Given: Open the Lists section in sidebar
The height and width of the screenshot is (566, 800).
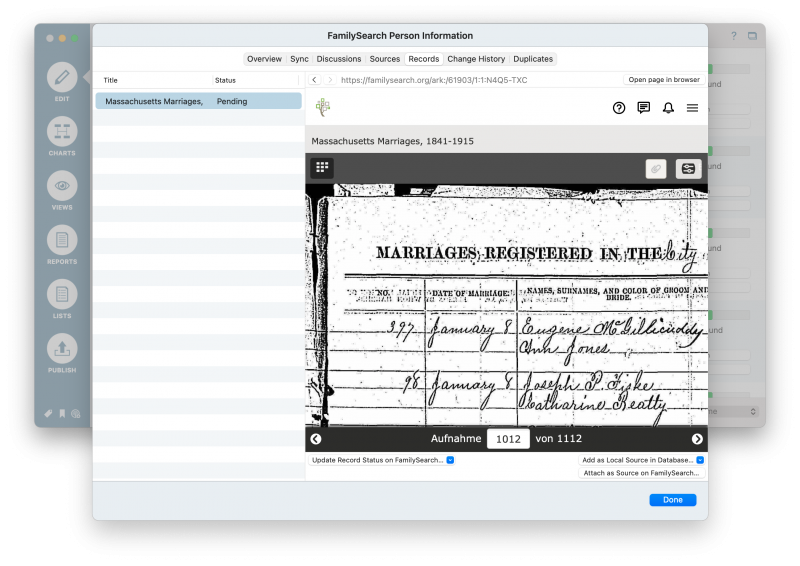Looking at the screenshot, I should 62,300.
